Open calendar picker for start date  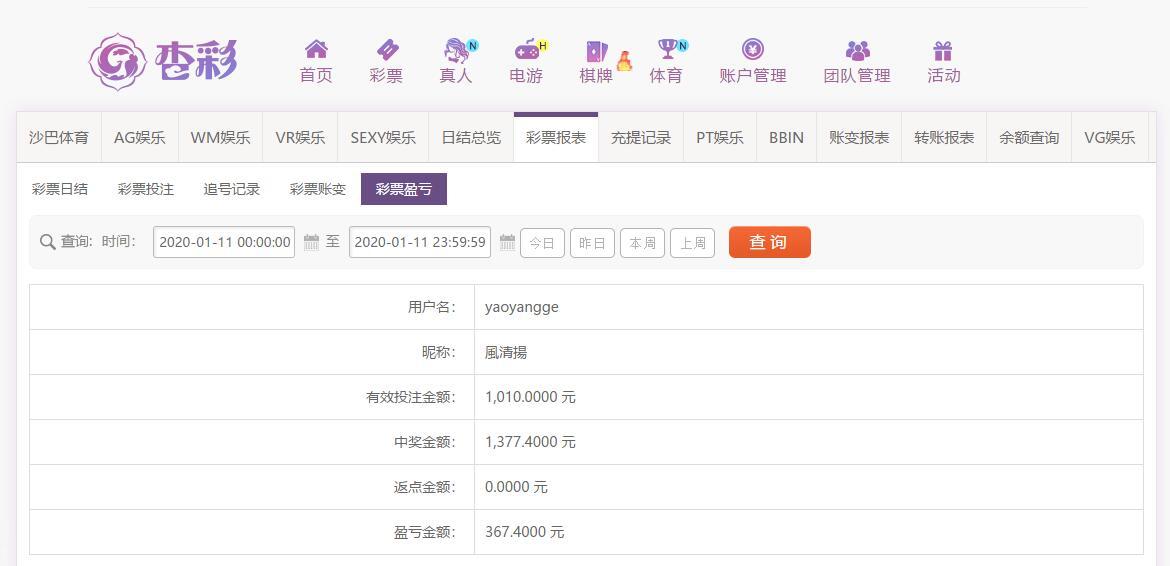[311, 242]
